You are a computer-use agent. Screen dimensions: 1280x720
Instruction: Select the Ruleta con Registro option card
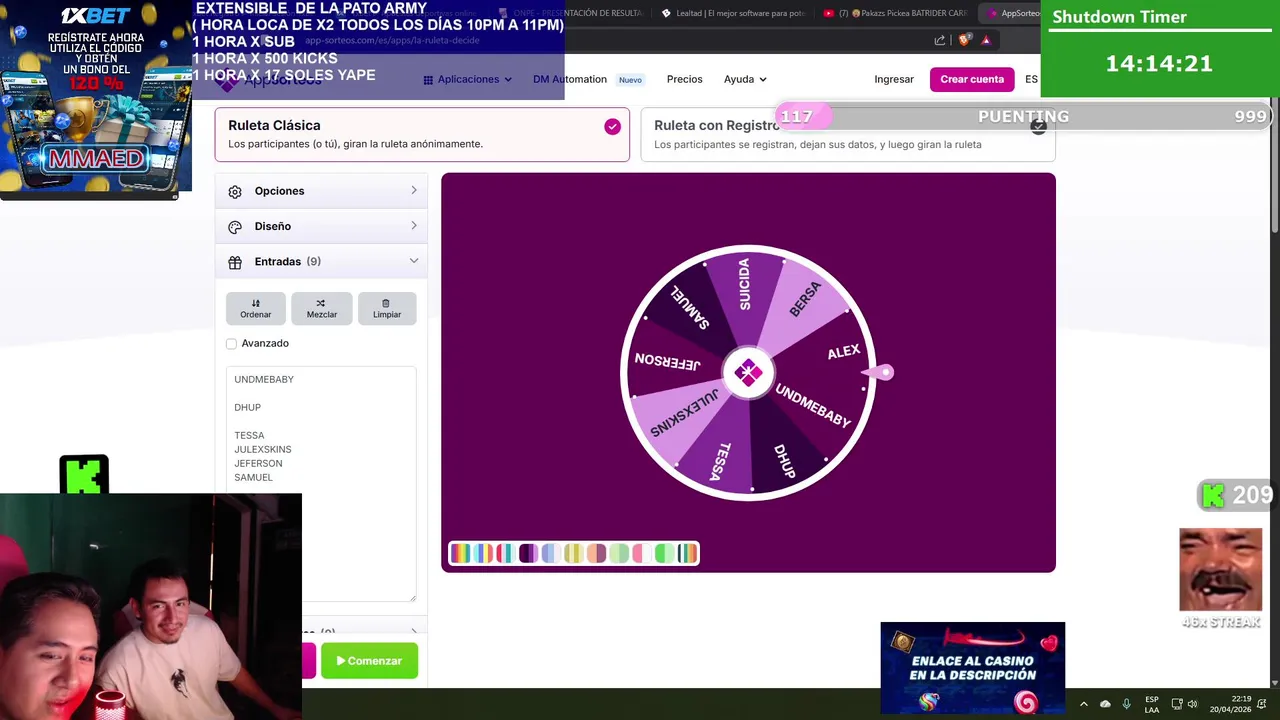click(x=848, y=134)
